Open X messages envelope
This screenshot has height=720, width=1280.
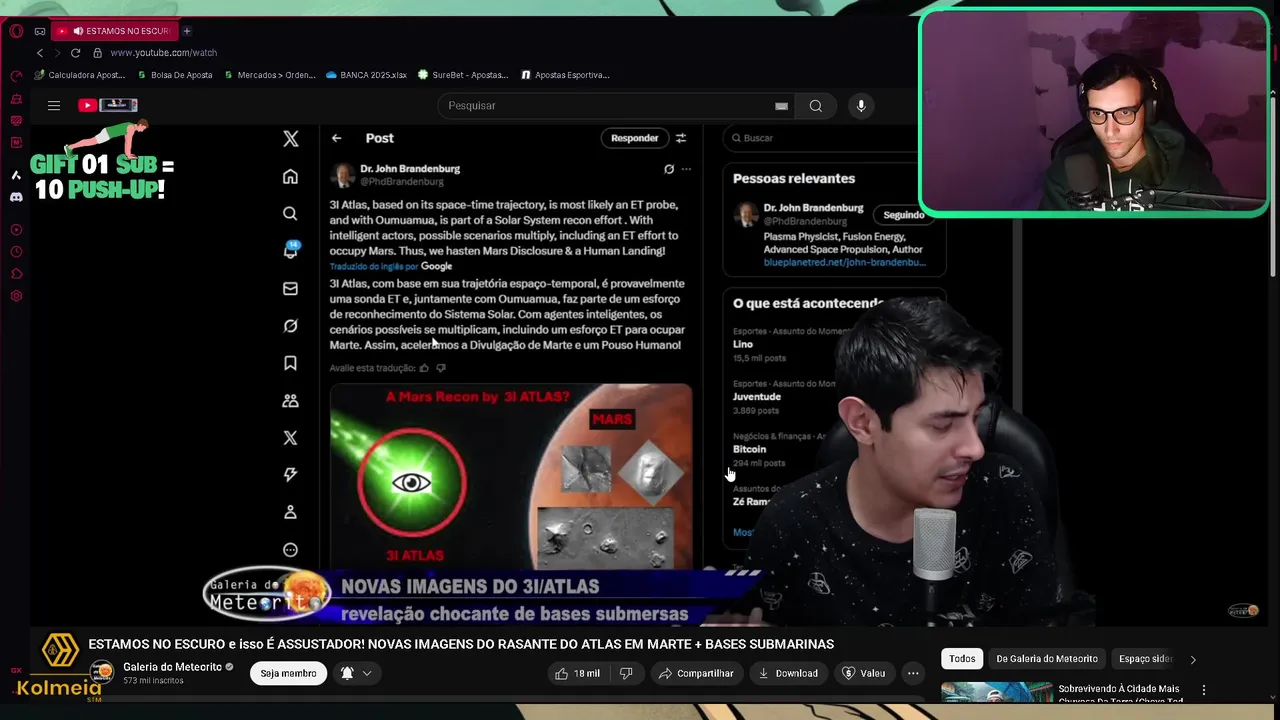pos(290,288)
